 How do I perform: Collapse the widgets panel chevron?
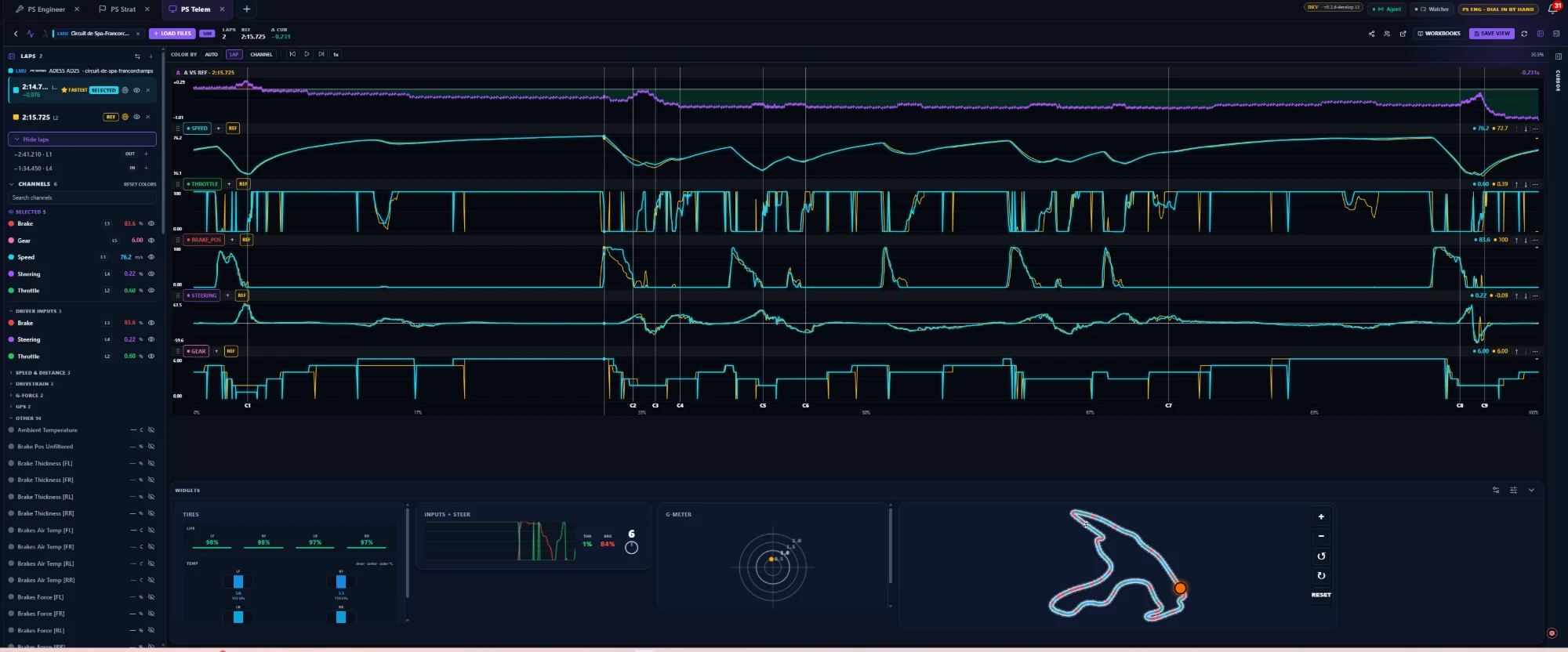tap(1531, 490)
